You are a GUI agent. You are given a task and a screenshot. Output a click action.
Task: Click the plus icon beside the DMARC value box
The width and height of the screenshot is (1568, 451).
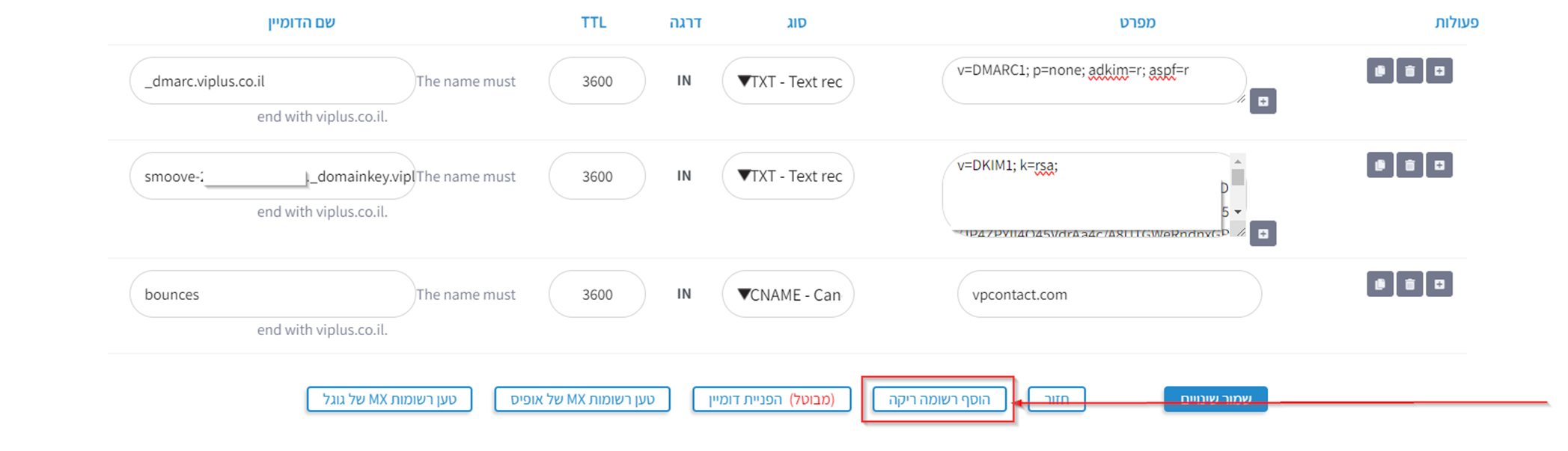click(x=1263, y=101)
